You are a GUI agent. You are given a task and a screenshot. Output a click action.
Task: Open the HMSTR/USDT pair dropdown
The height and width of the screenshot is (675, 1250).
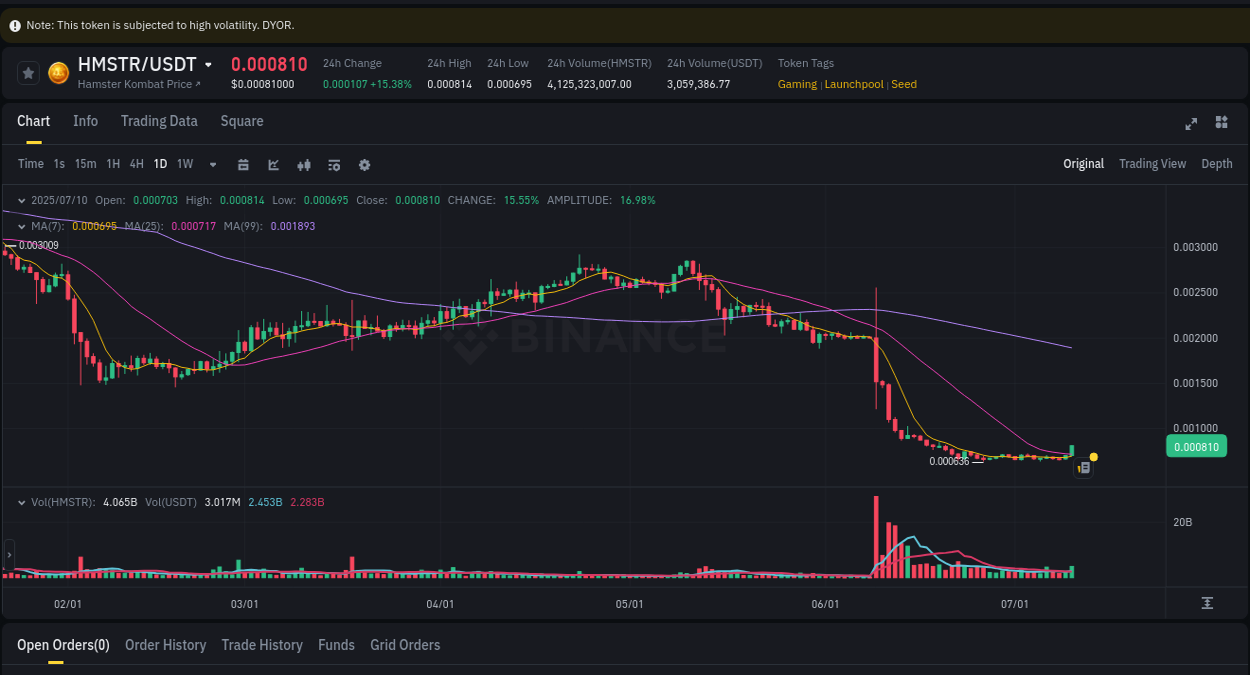coord(208,63)
